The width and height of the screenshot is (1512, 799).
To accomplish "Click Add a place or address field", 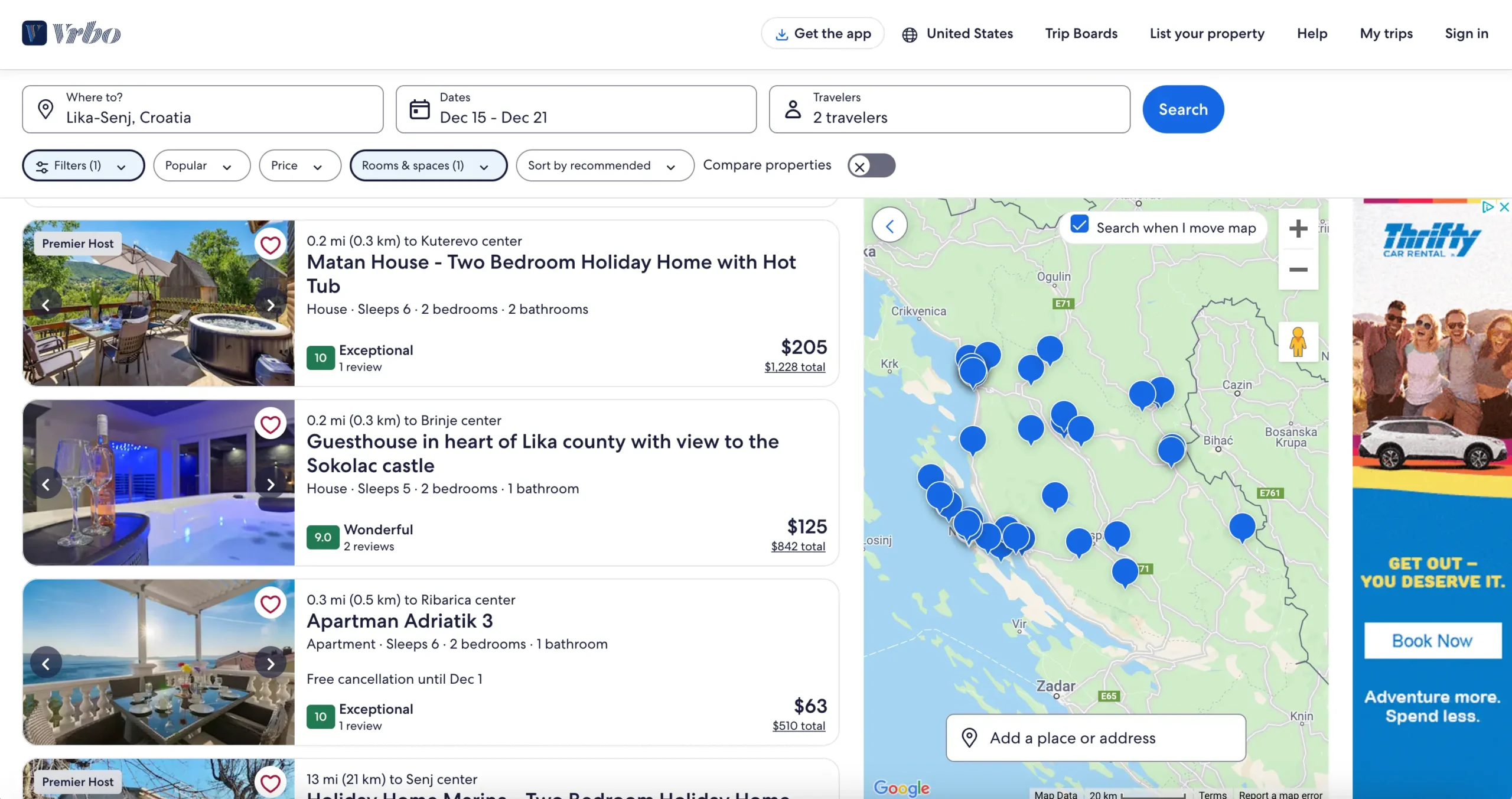I will pyautogui.click(x=1096, y=738).
